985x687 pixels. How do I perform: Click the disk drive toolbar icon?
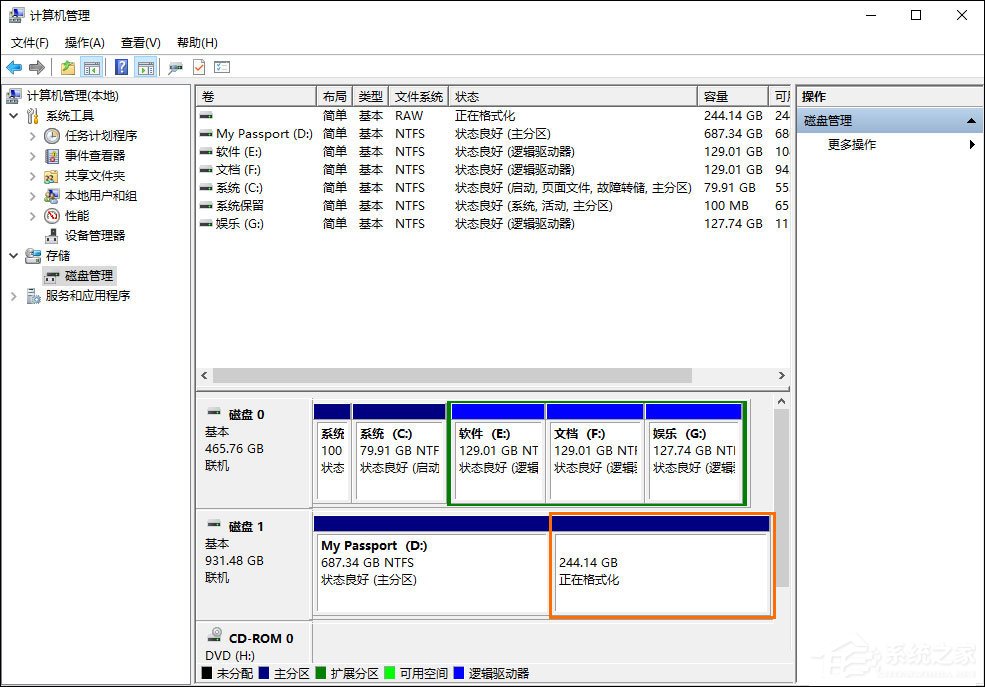177,66
